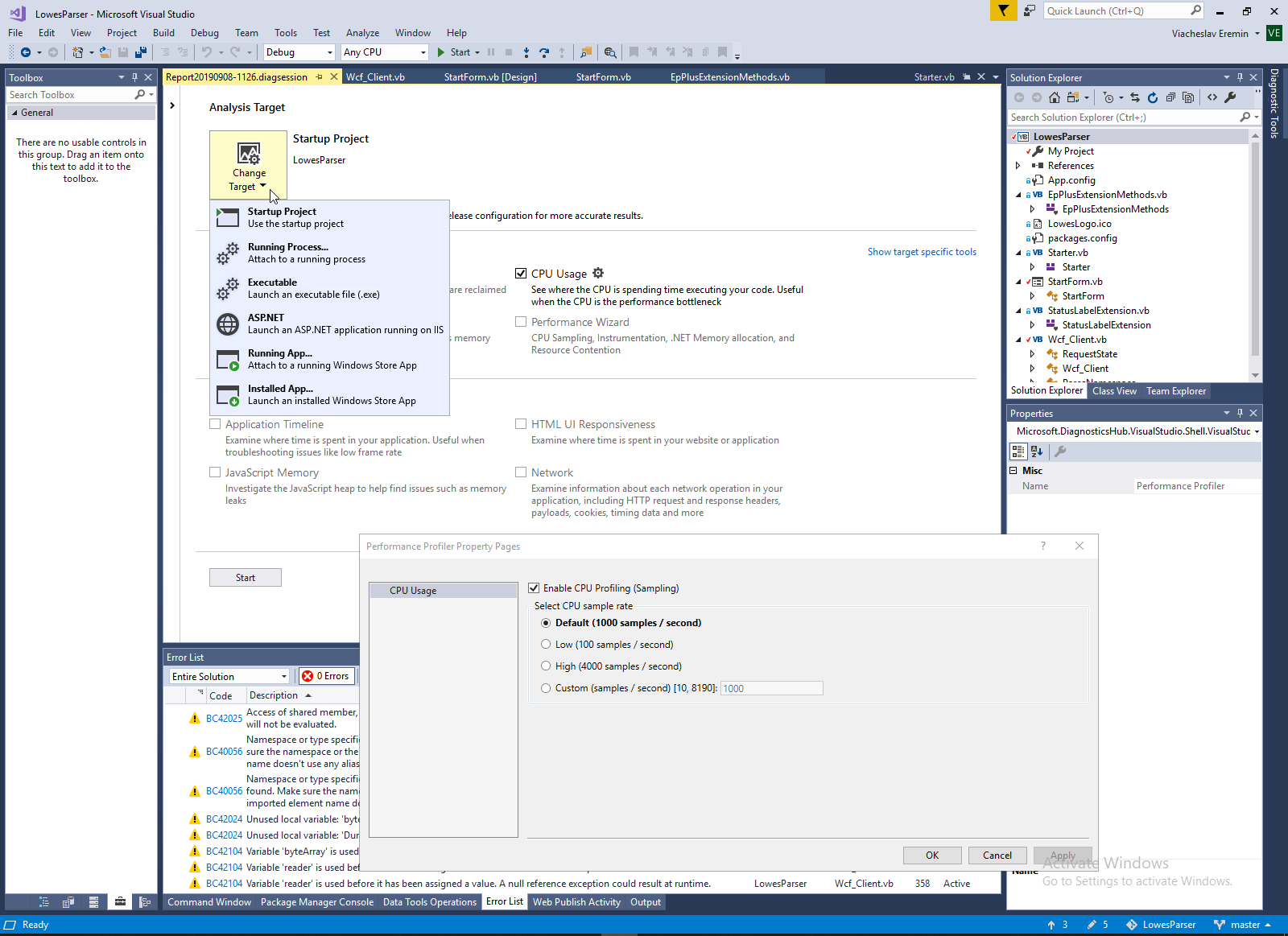Collapse the Starter.vb node
The height and width of the screenshot is (936, 1288).
1018,253
